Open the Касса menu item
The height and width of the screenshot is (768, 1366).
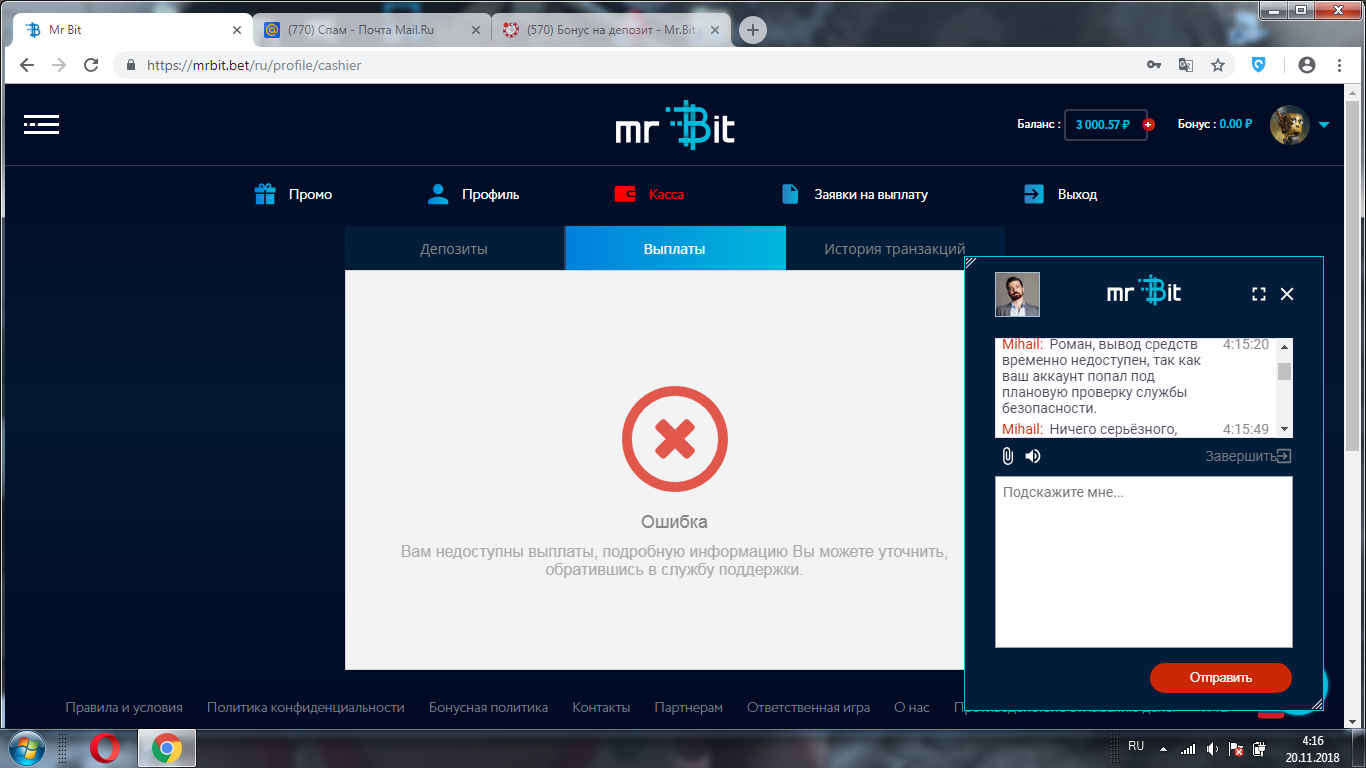point(666,194)
